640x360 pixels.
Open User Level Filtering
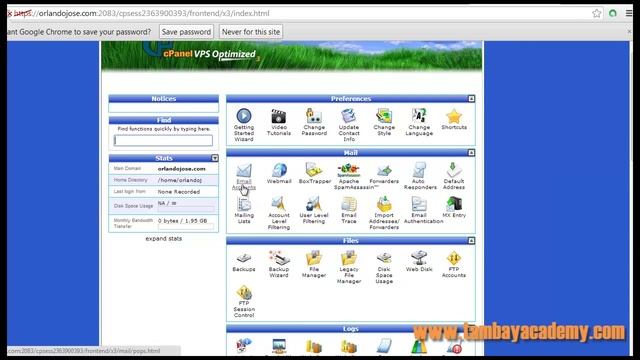(x=314, y=210)
